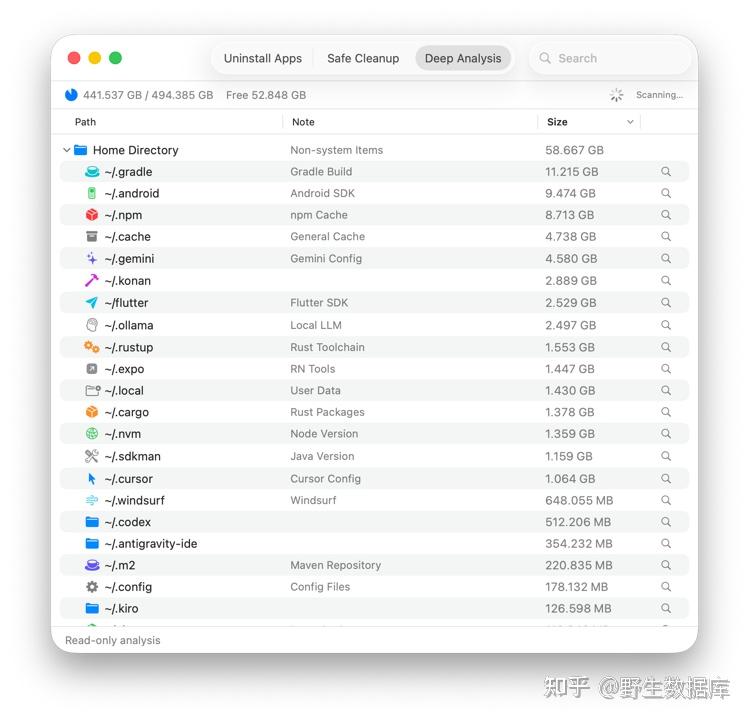
Task: Click the ~/.nvm green globe icon
Action: pyautogui.click(x=92, y=433)
